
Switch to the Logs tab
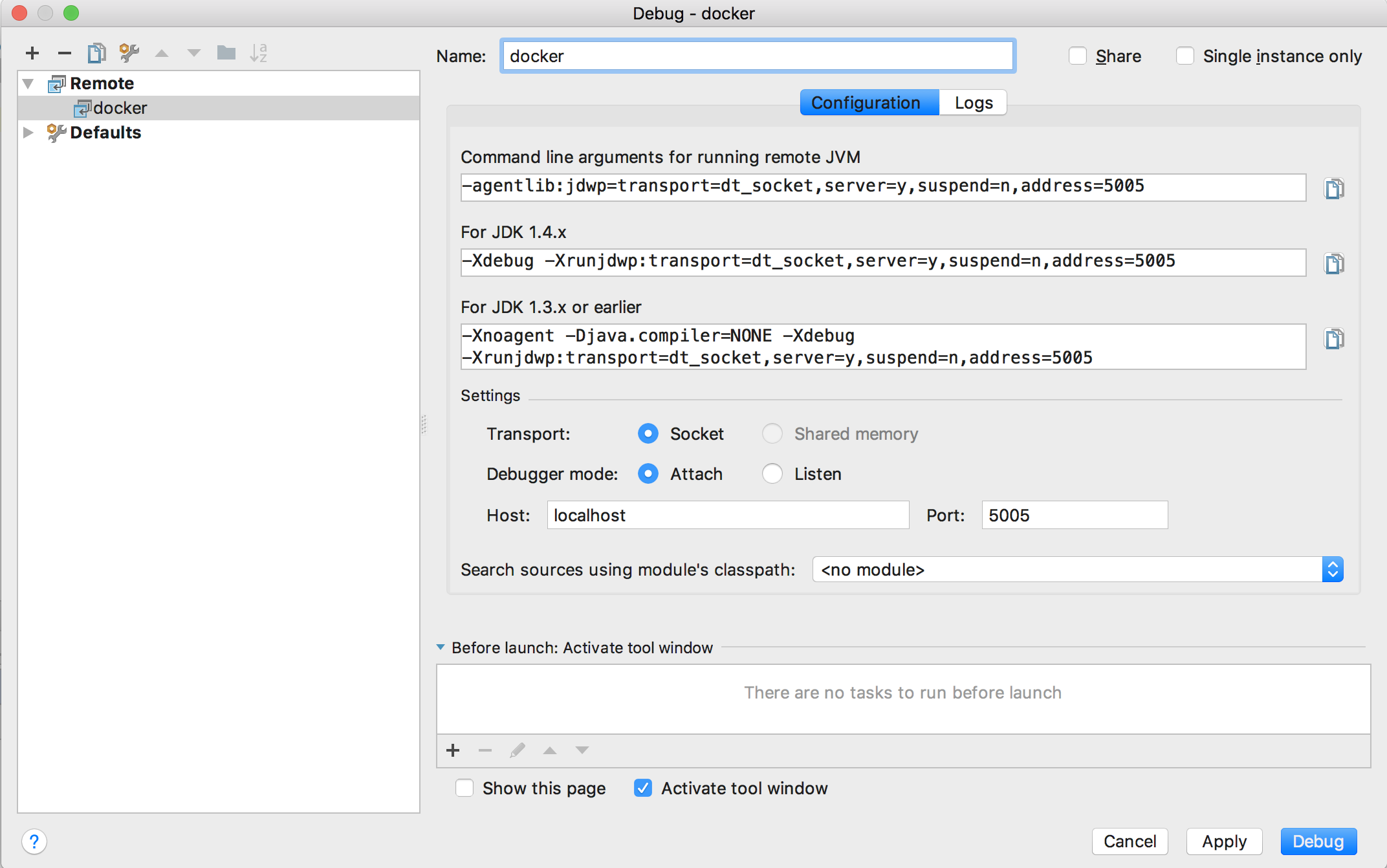pos(972,102)
